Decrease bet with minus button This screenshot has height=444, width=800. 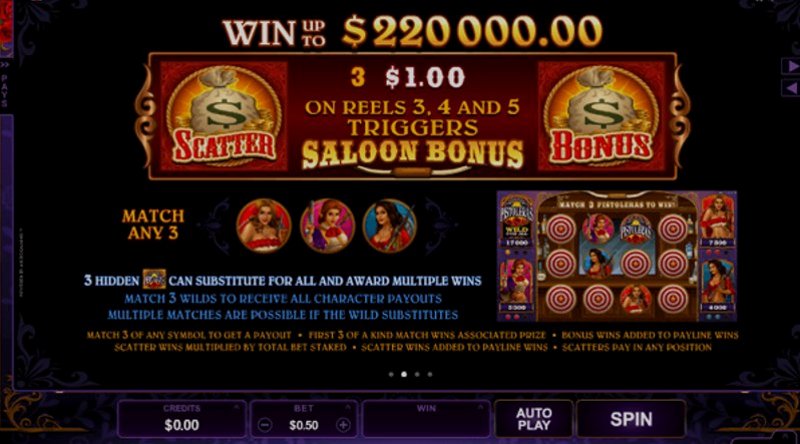tap(264, 425)
